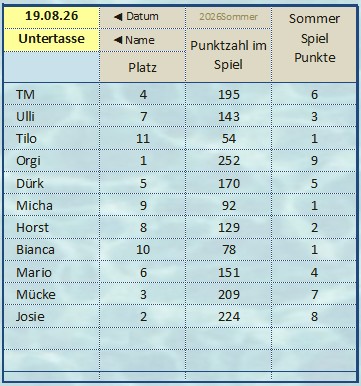Image resolution: width=361 pixels, height=386 pixels.
Task: Select the yellow Untertasse name cell
Action: pos(52,40)
